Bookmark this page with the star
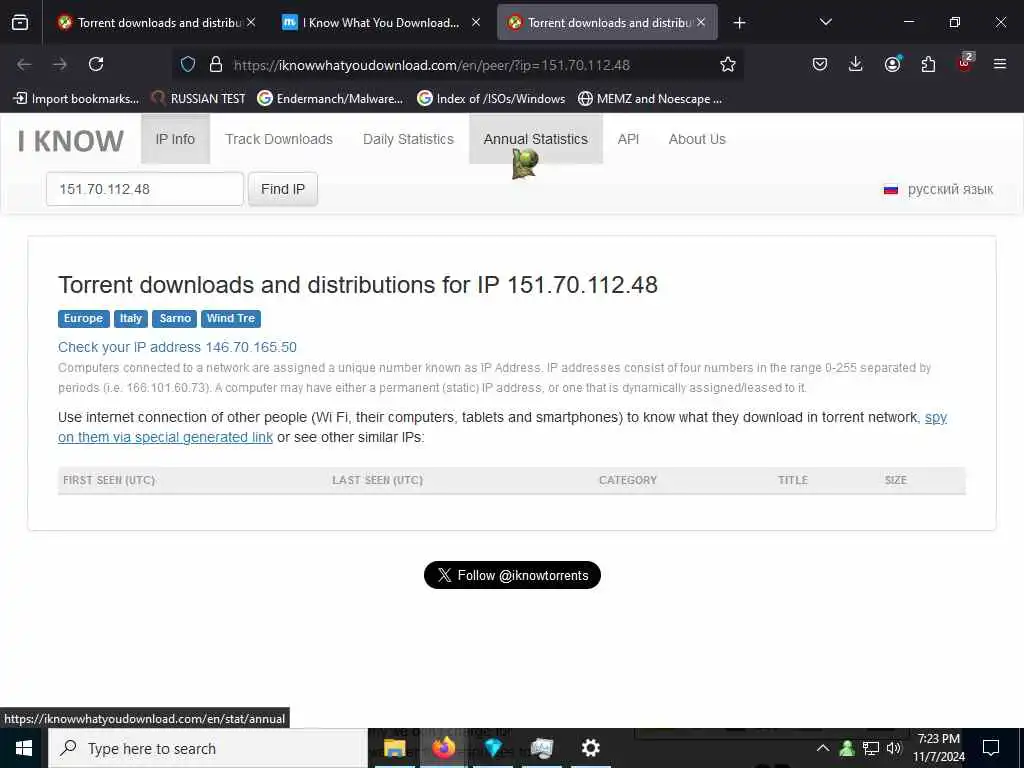Image resolution: width=1024 pixels, height=768 pixels. pyautogui.click(x=728, y=64)
